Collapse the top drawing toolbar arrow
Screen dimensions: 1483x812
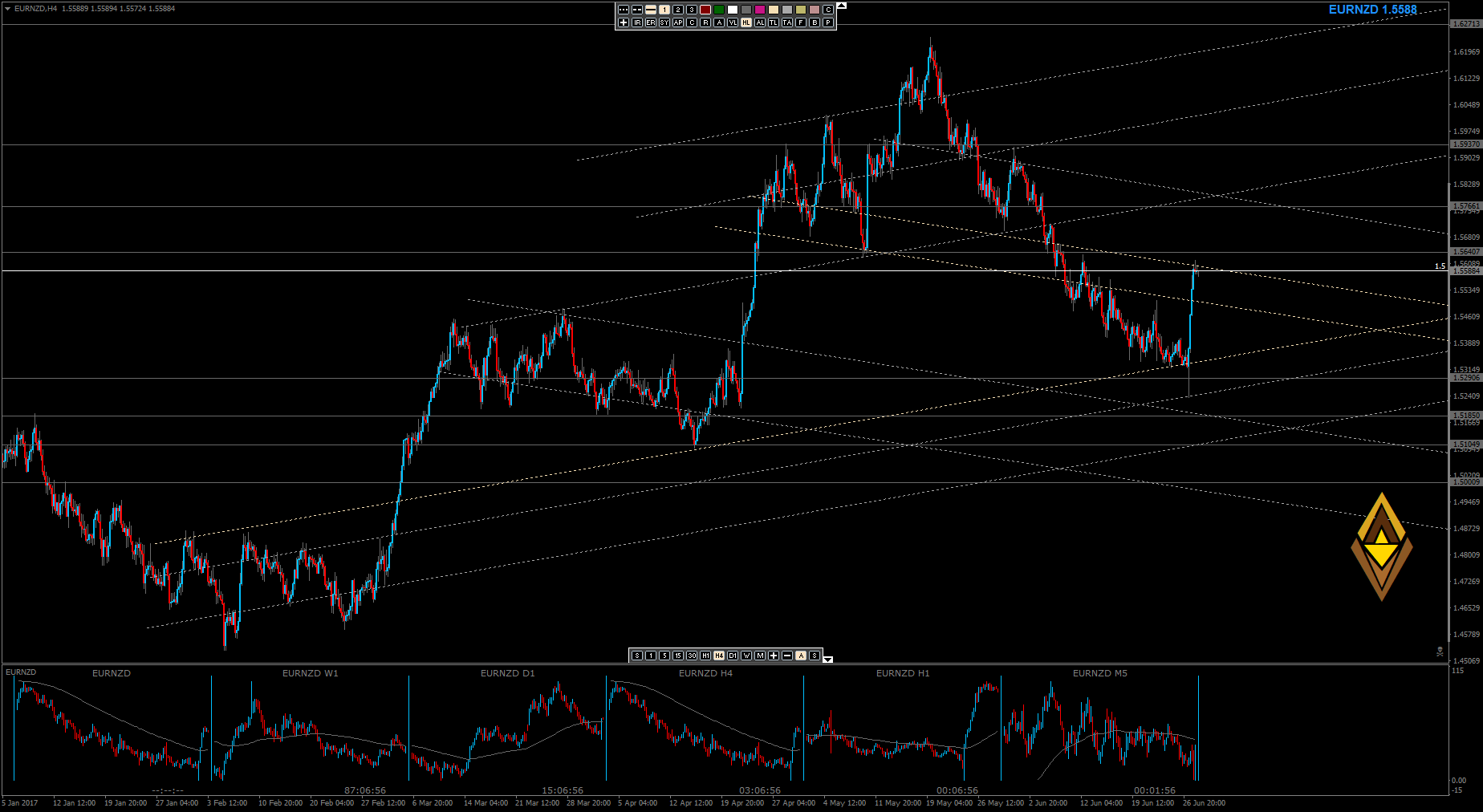pos(841,6)
